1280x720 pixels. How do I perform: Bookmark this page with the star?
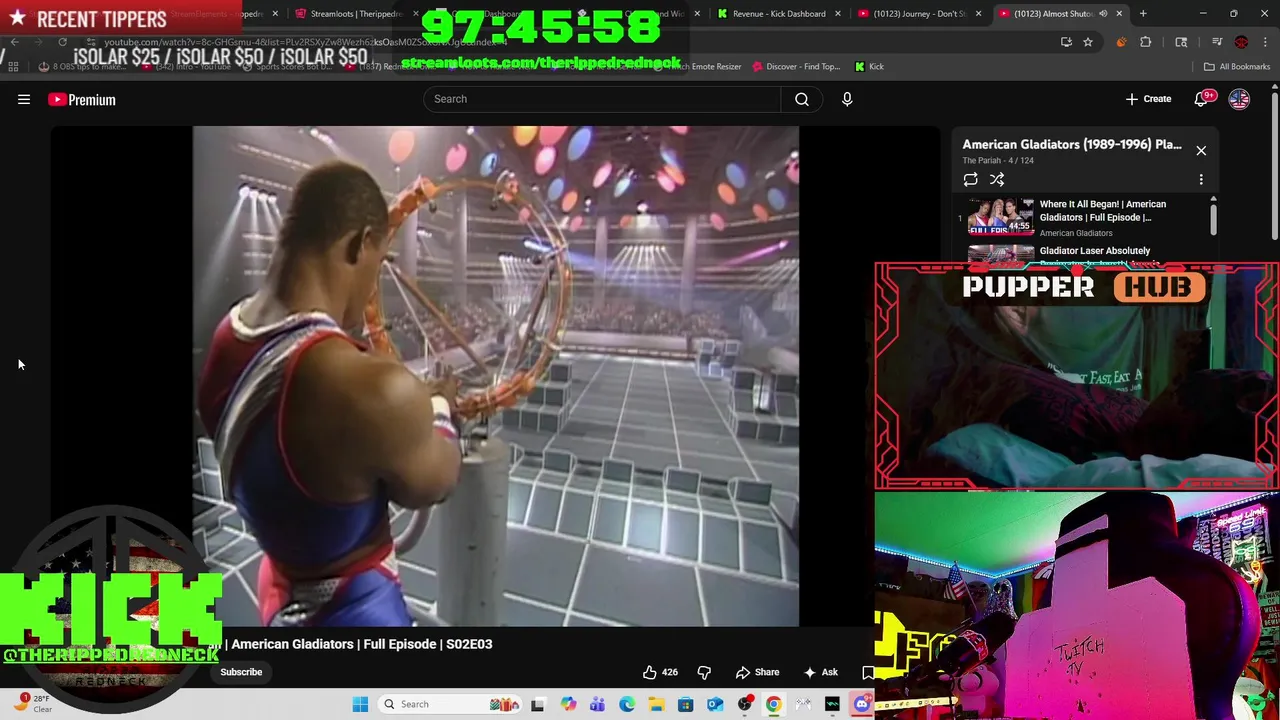pyautogui.click(x=1088, y=42)
